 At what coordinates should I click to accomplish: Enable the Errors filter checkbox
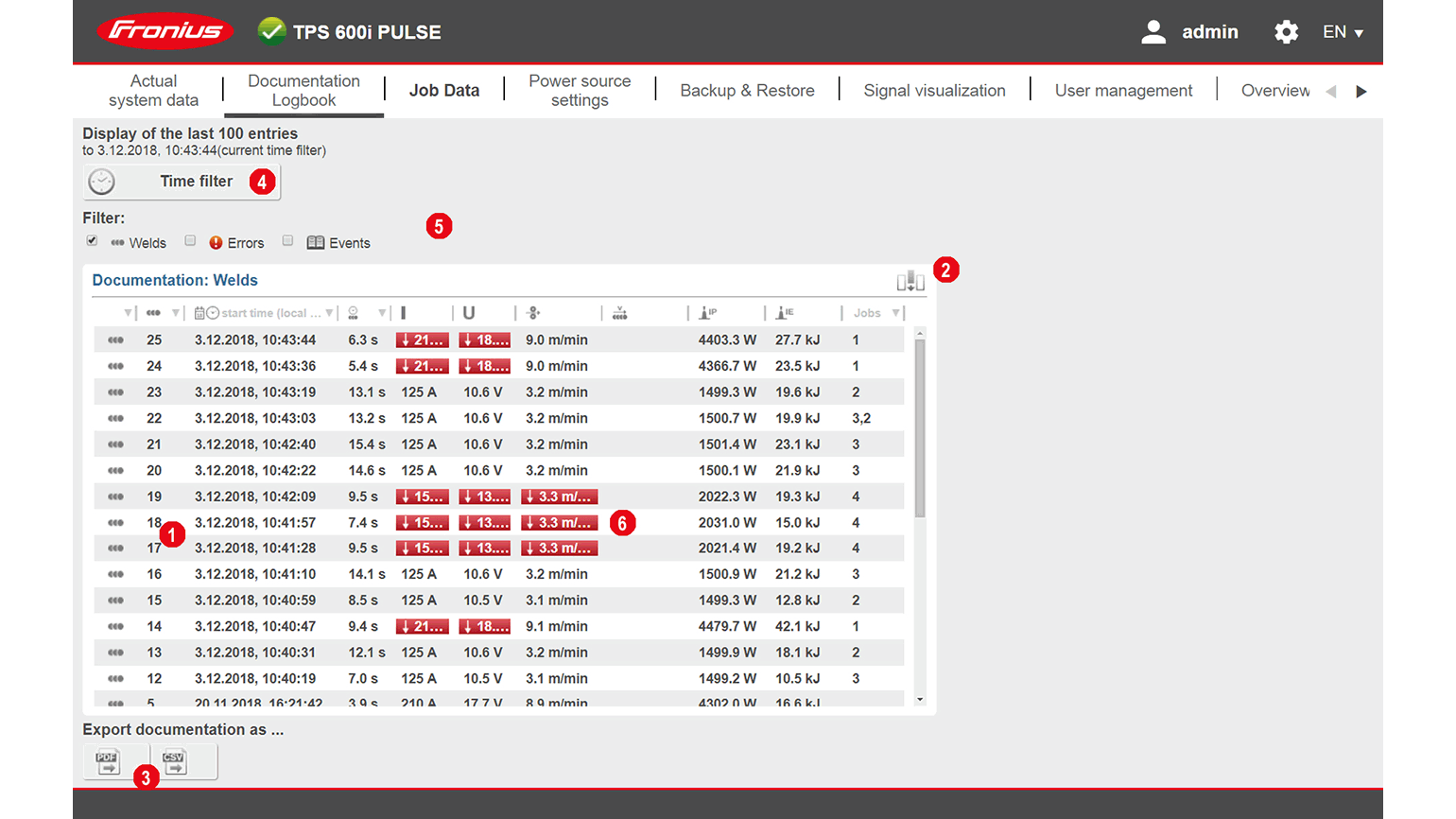click(x=190, y=241)
